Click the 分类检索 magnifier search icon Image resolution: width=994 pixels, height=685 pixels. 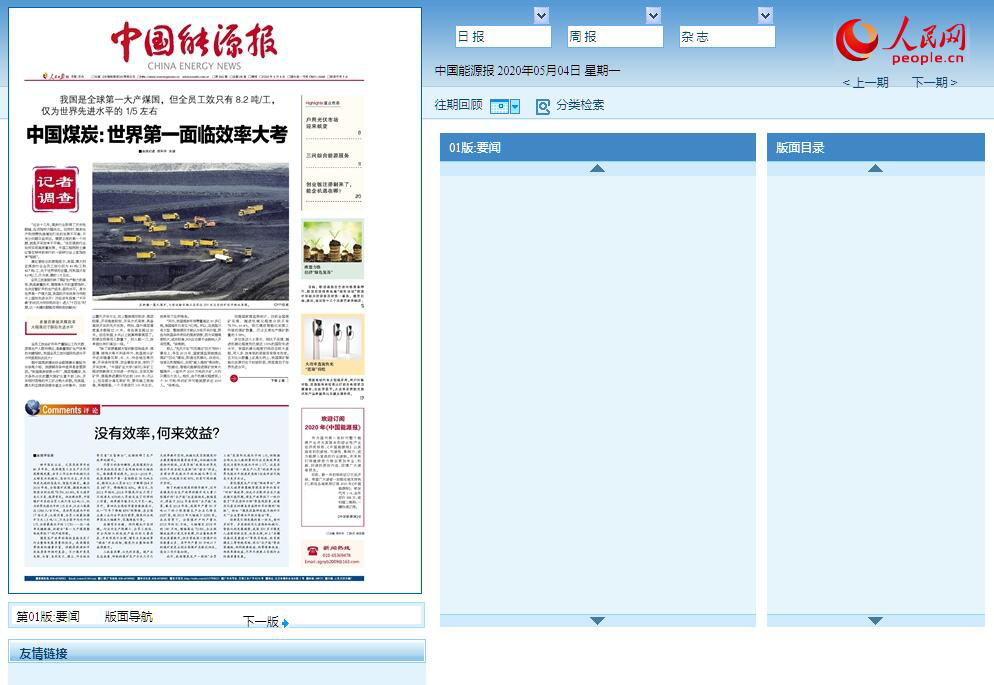coord(543,106)
